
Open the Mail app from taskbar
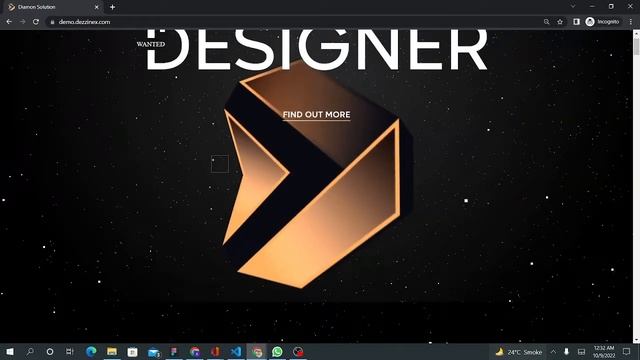click(153, 351)
